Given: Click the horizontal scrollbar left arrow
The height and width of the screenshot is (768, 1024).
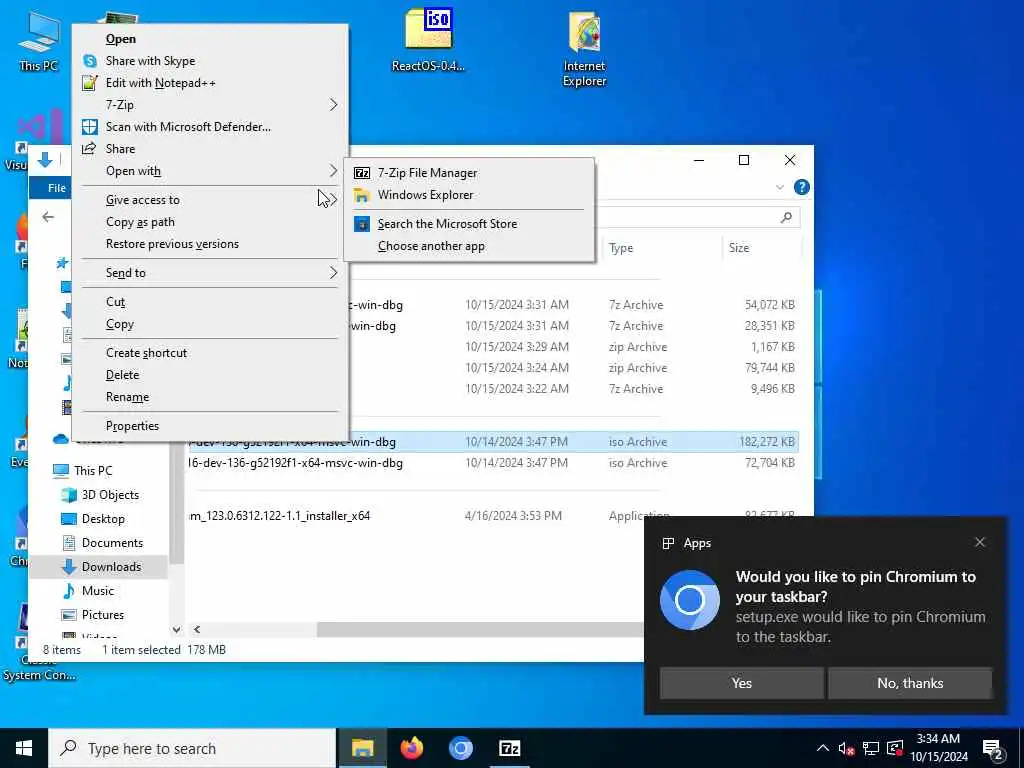Looking at the screenshot, I should (x=197, y=630).
